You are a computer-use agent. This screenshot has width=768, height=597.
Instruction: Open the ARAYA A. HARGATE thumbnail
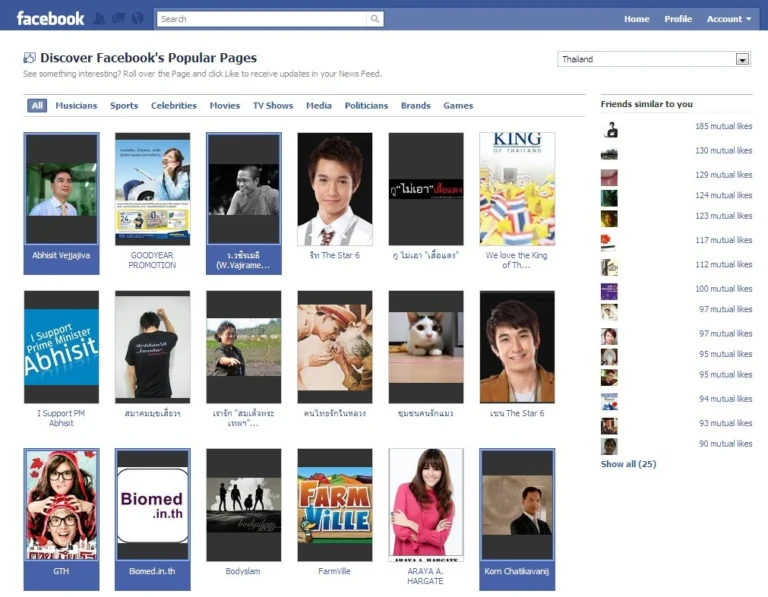coord(426,505)
